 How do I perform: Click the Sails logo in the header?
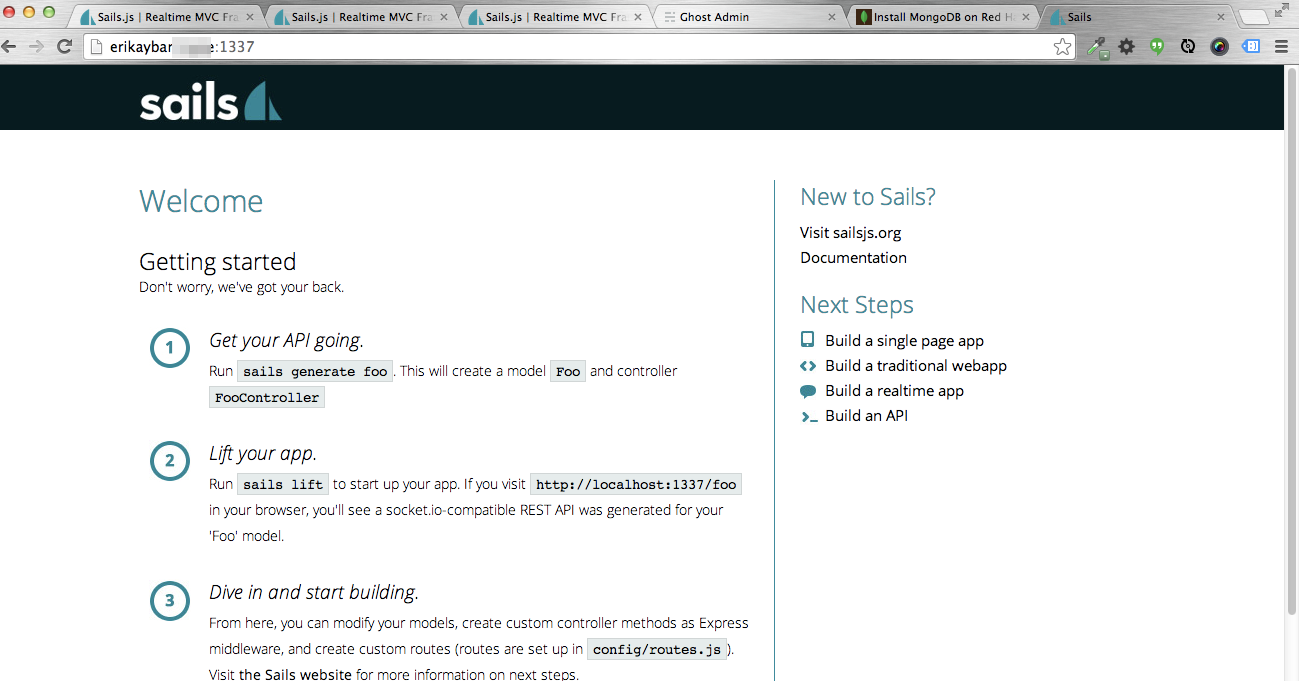pyautogui.click(x=210, y=101)
